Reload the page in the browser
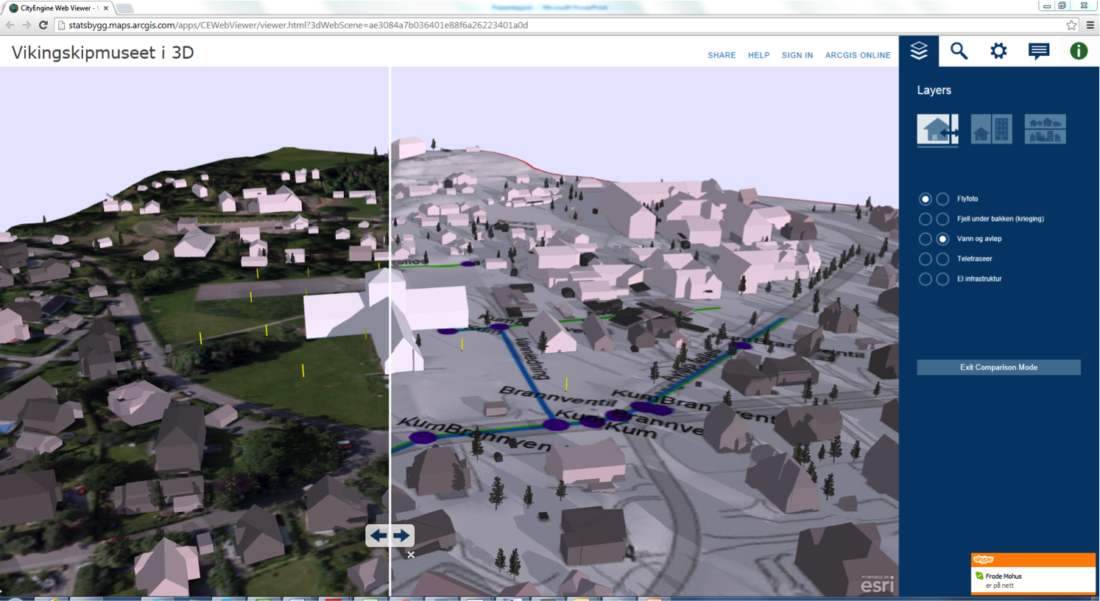Image resolution: width=1100 pixels, height=601 pixels. click(x=43, y=25)
